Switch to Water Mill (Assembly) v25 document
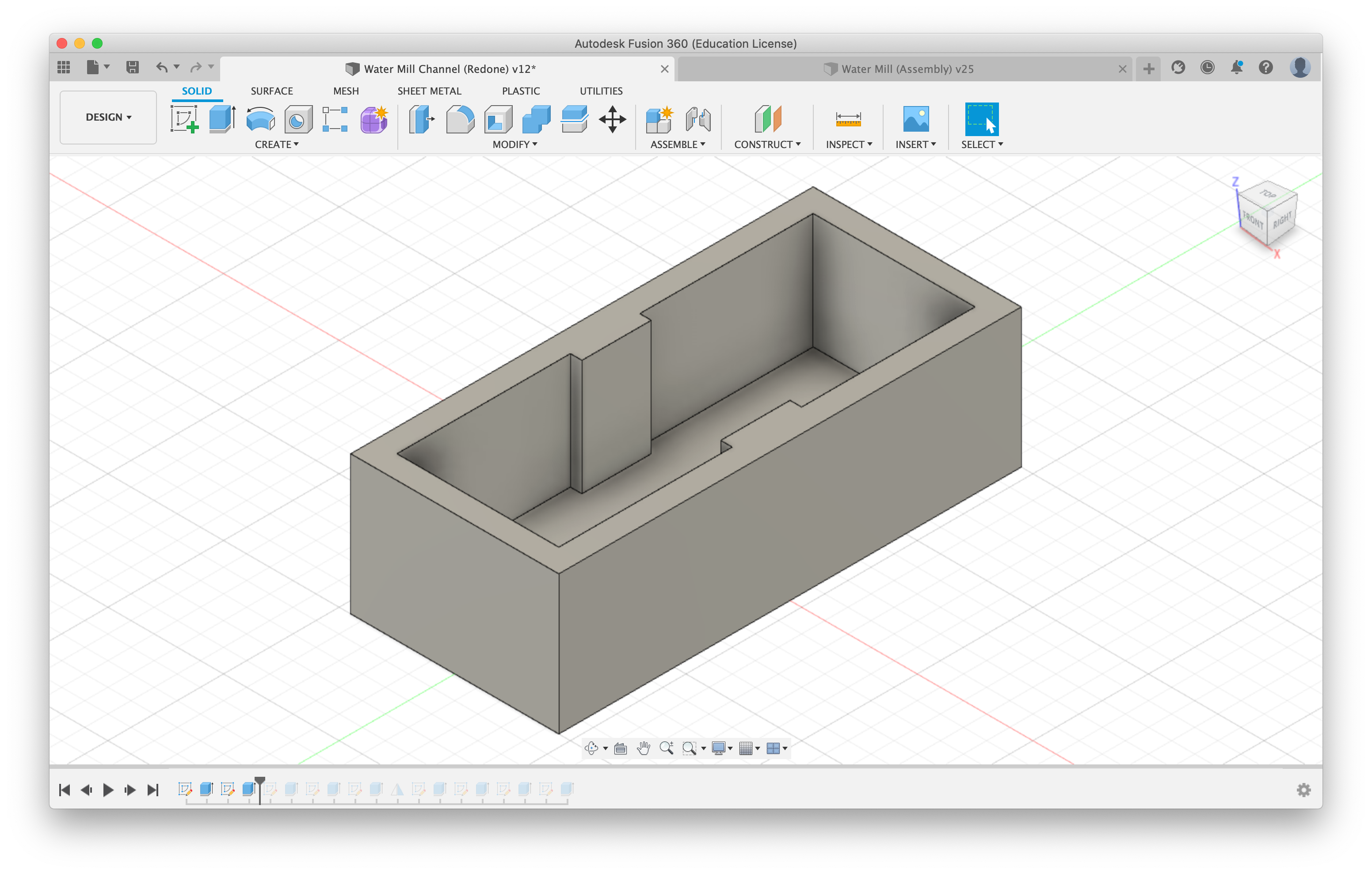Viewport: 1372px width, 874px height. [907, 69]
